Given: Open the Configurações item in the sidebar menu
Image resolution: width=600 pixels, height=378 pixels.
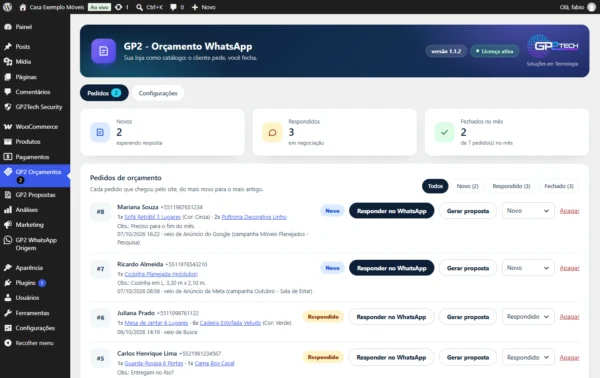Looking at the screenshot, I should [35, 328].
